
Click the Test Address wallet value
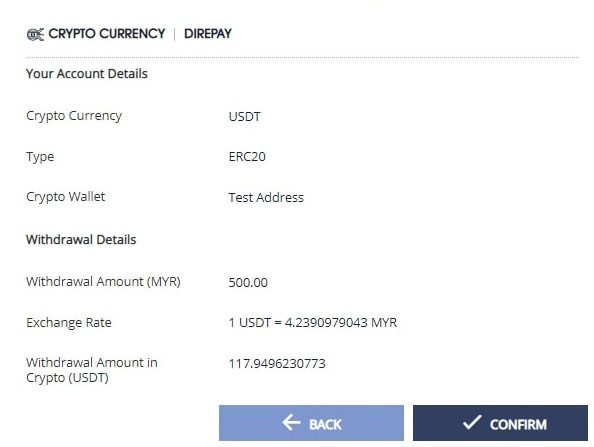pyautogui.click(x=266, y=197)
